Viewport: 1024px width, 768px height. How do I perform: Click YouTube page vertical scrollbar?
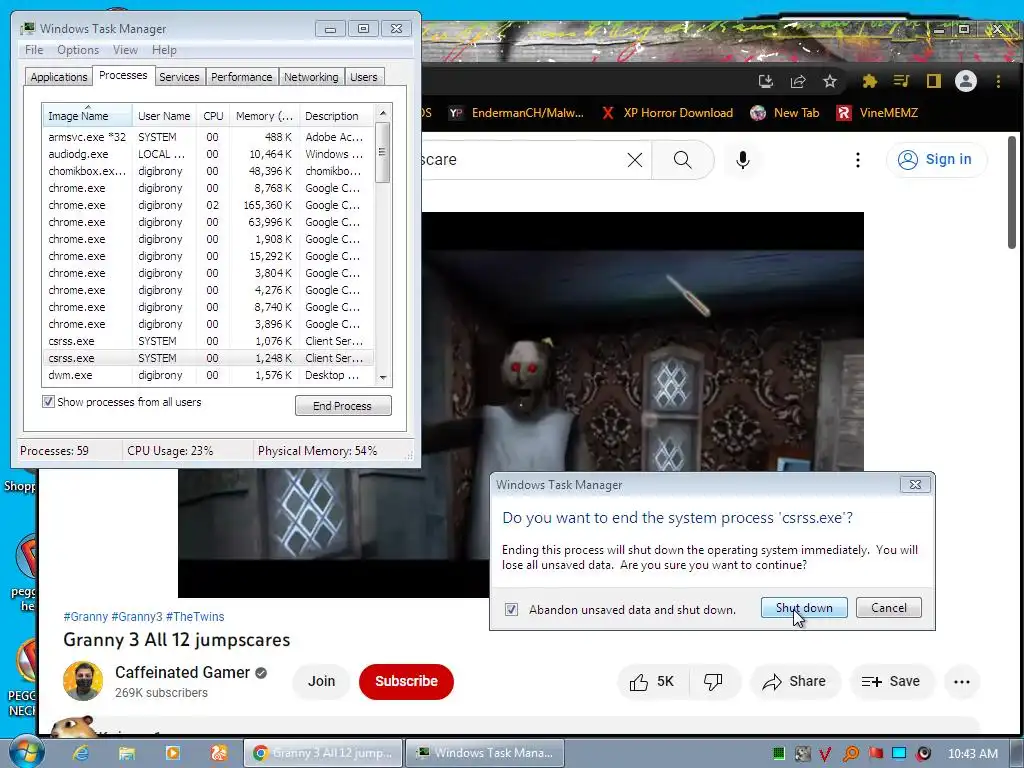click(x=1012, y=193)
